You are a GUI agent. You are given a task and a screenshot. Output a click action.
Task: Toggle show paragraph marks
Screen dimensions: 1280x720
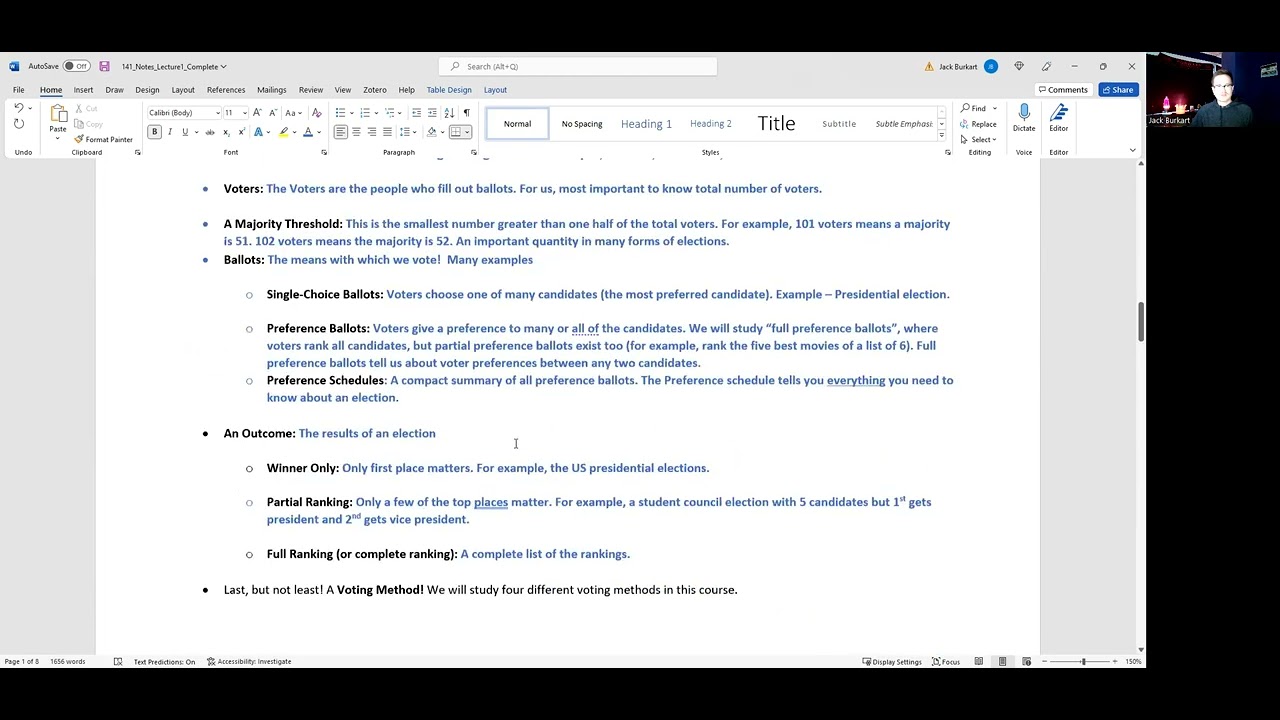466,113
